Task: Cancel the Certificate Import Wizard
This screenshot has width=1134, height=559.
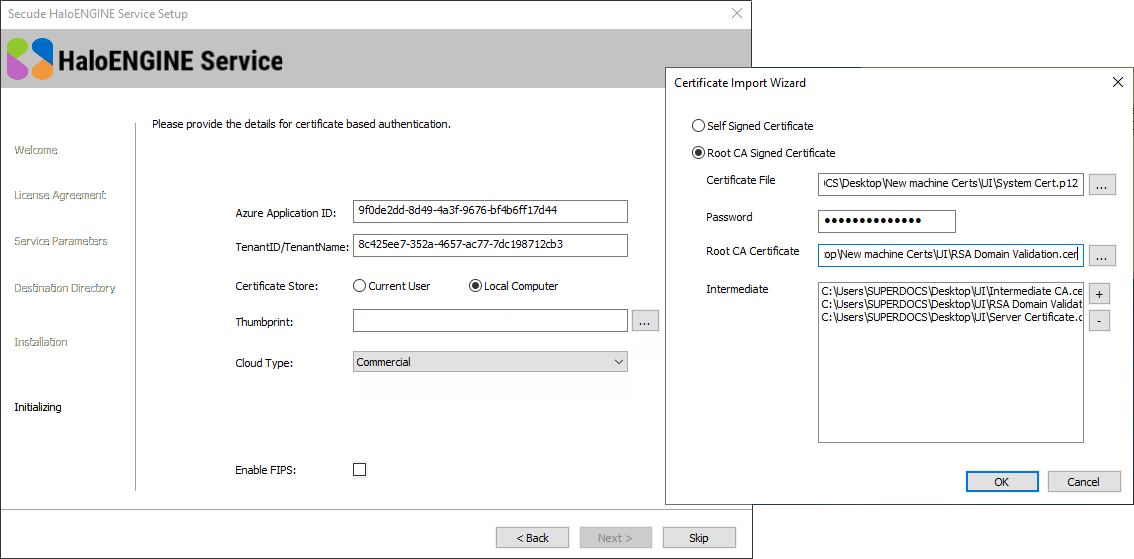Action: pyautogui.click(x=1083, y=482)
